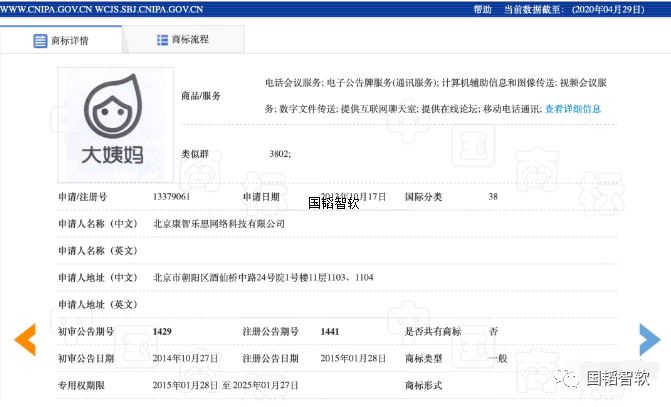Click the header URL WWW.CNIPA.GOV.CN text
The height and width of the screenshot is (407, 671).
(x=46, y=9)
